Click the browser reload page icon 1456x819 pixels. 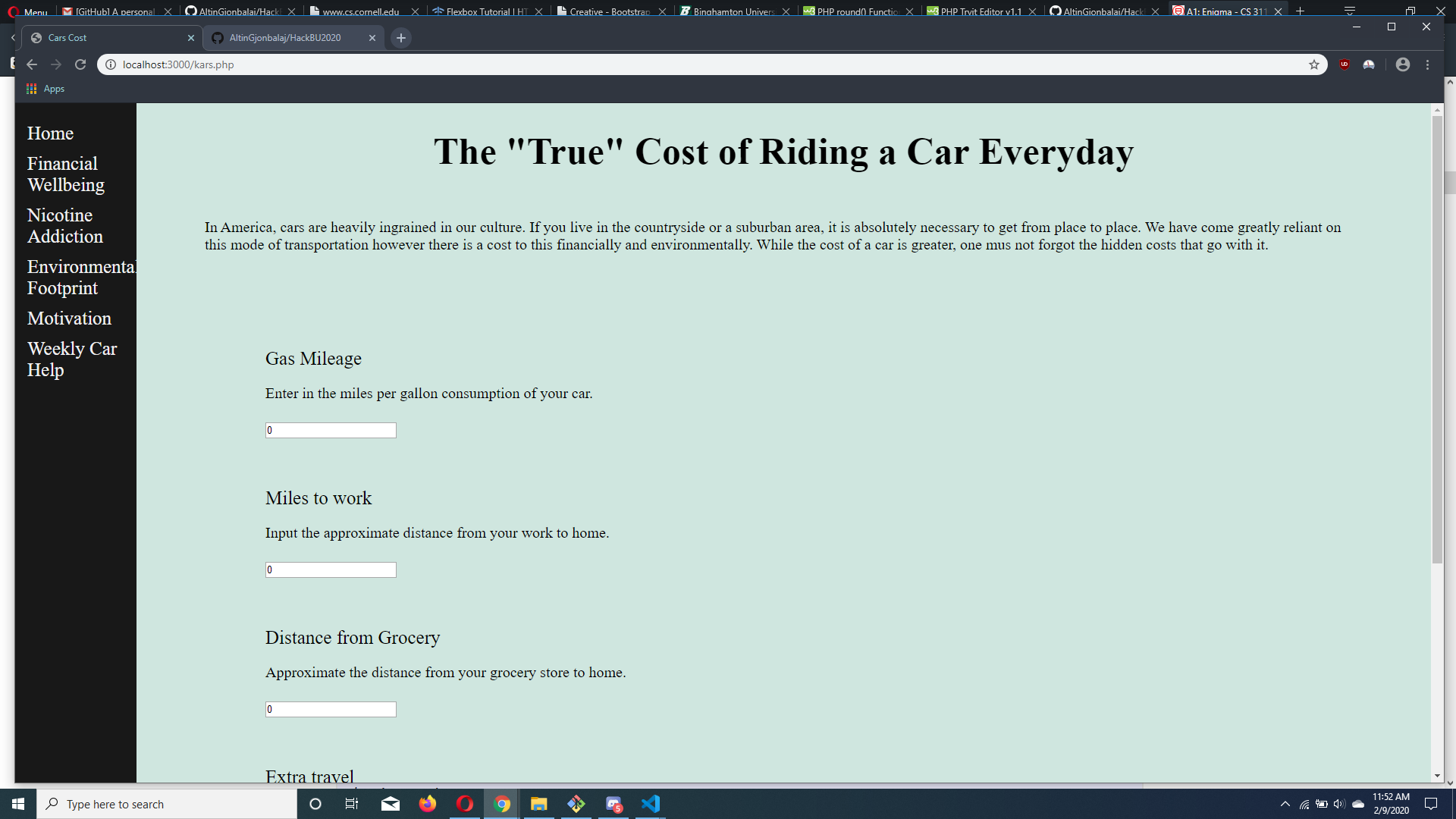(x=80, y=64)
